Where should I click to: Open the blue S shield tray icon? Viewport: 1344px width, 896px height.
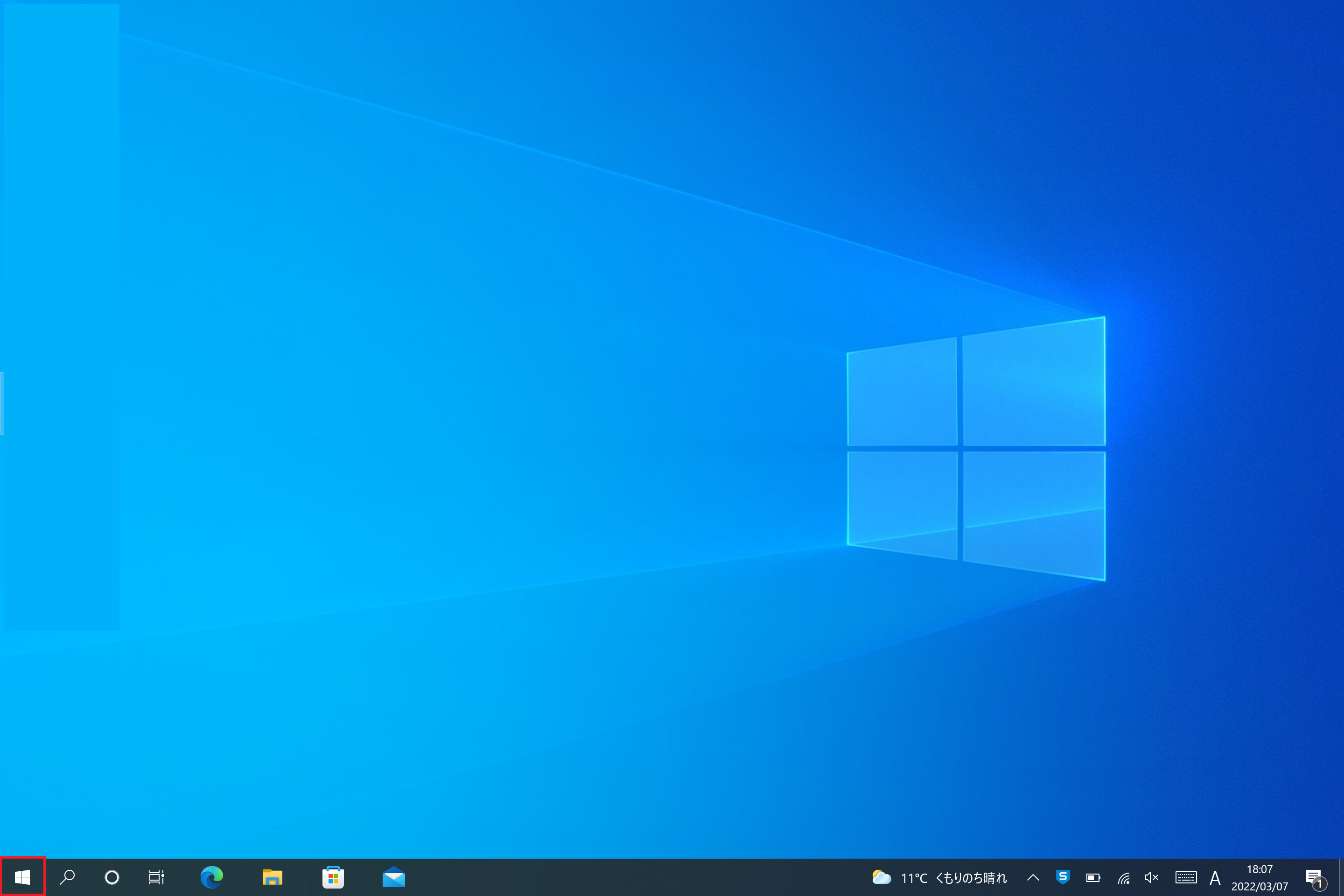point(1063,876)
